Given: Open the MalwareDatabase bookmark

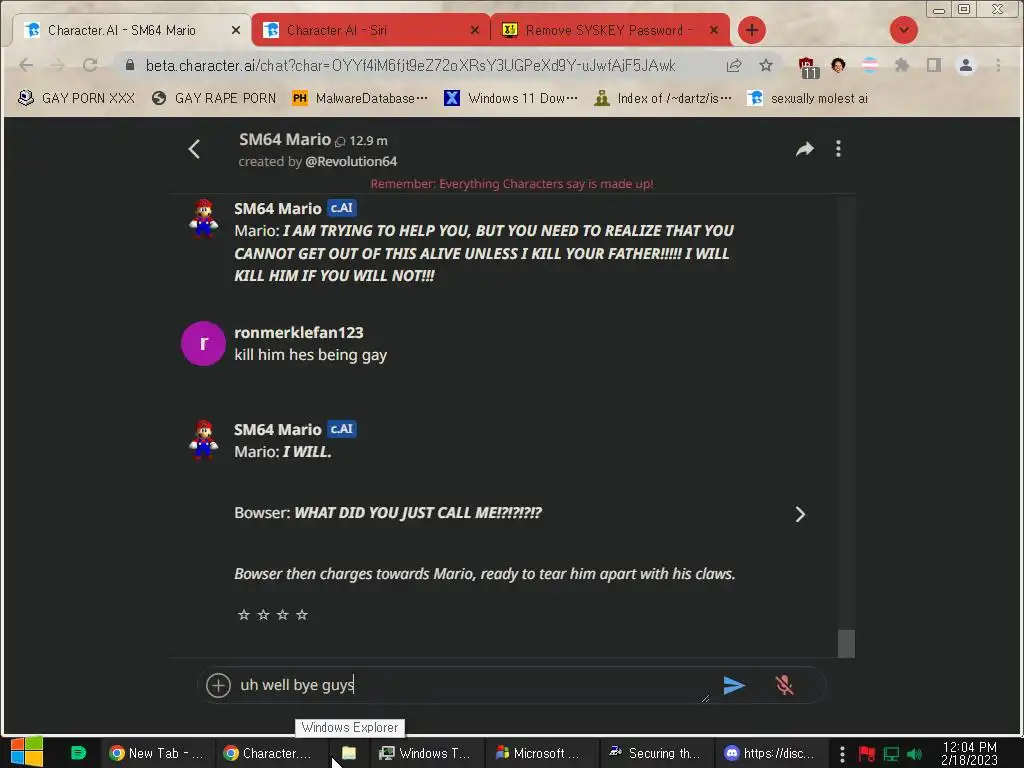Looking at the screenshot, I should [x=360, y=98].
